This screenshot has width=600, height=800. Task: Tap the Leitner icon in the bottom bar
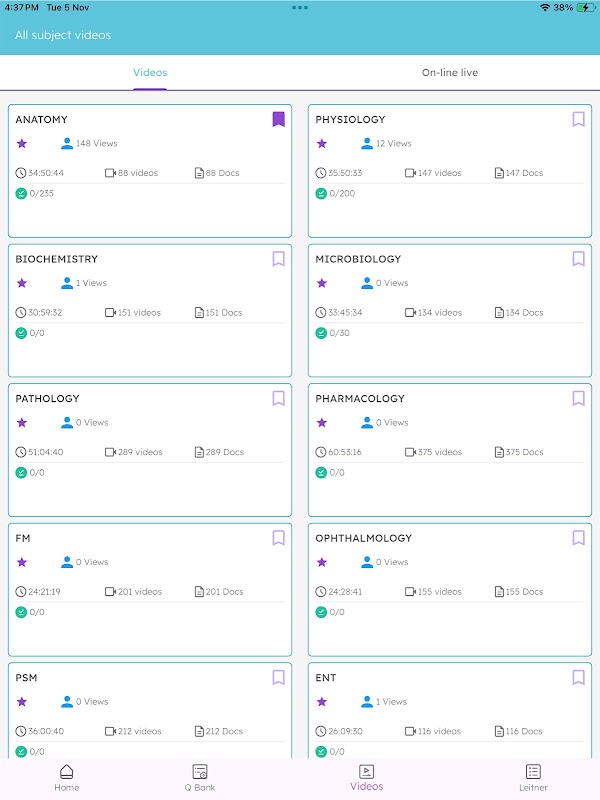(x=533, y=772)
